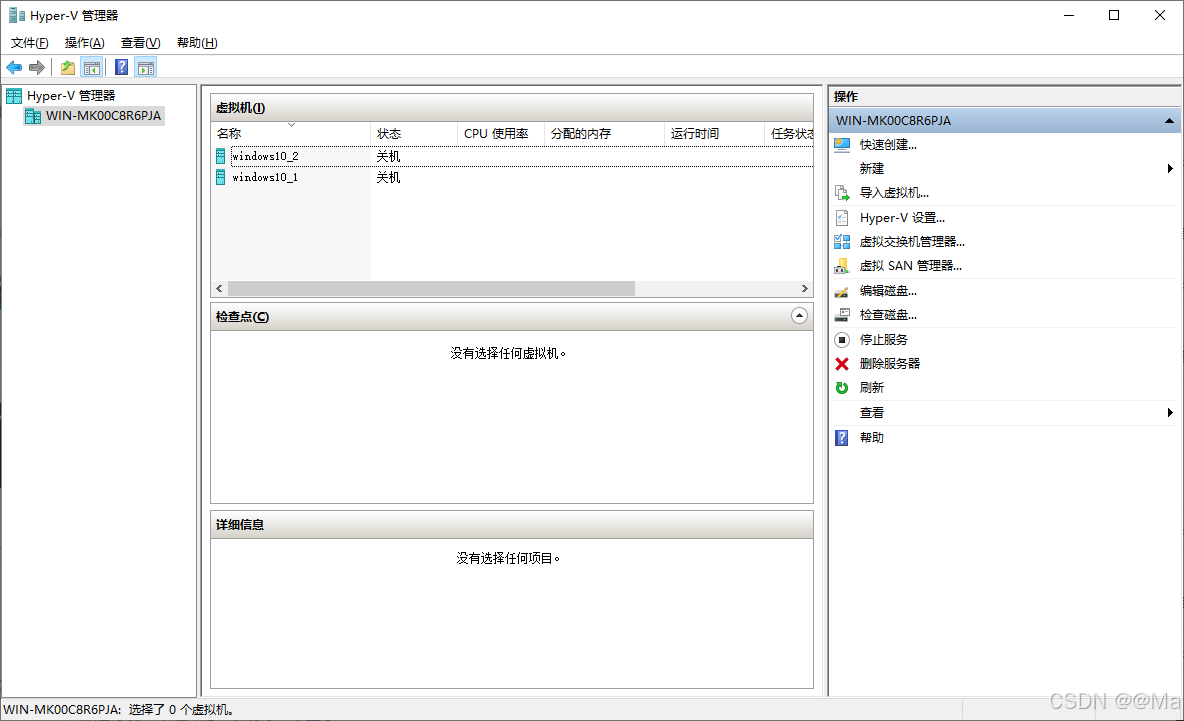The image size is (1184, 721).
Task: Click the VM list scroll right arrow
Action: click(804, 289)
